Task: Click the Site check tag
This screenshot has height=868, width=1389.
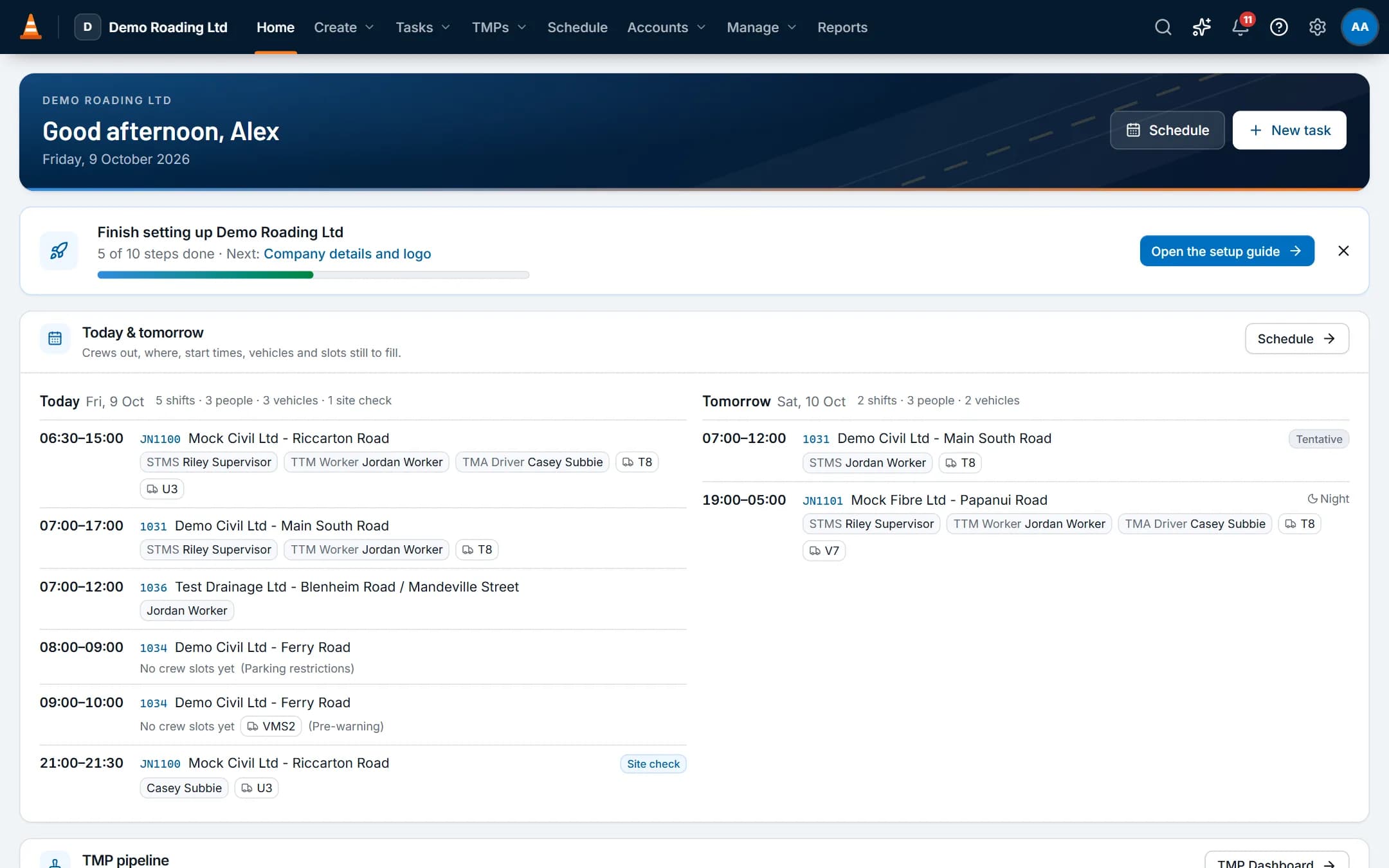Action: click(653, 764)
